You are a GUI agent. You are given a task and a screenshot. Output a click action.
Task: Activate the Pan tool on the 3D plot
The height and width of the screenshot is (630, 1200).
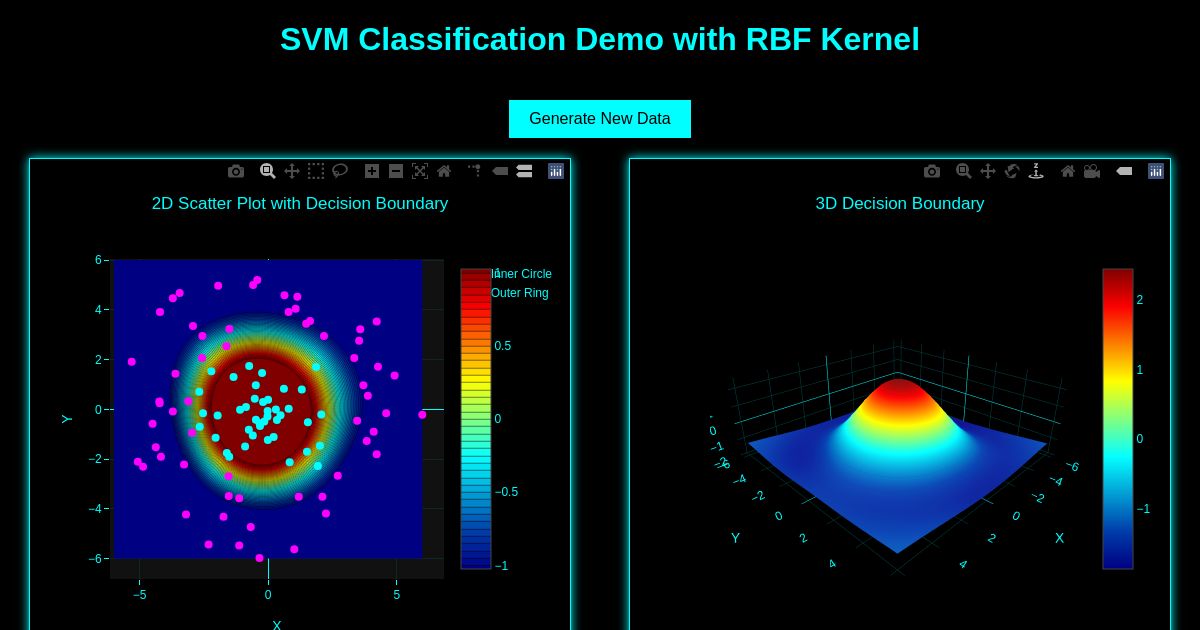tap(988, 171)
